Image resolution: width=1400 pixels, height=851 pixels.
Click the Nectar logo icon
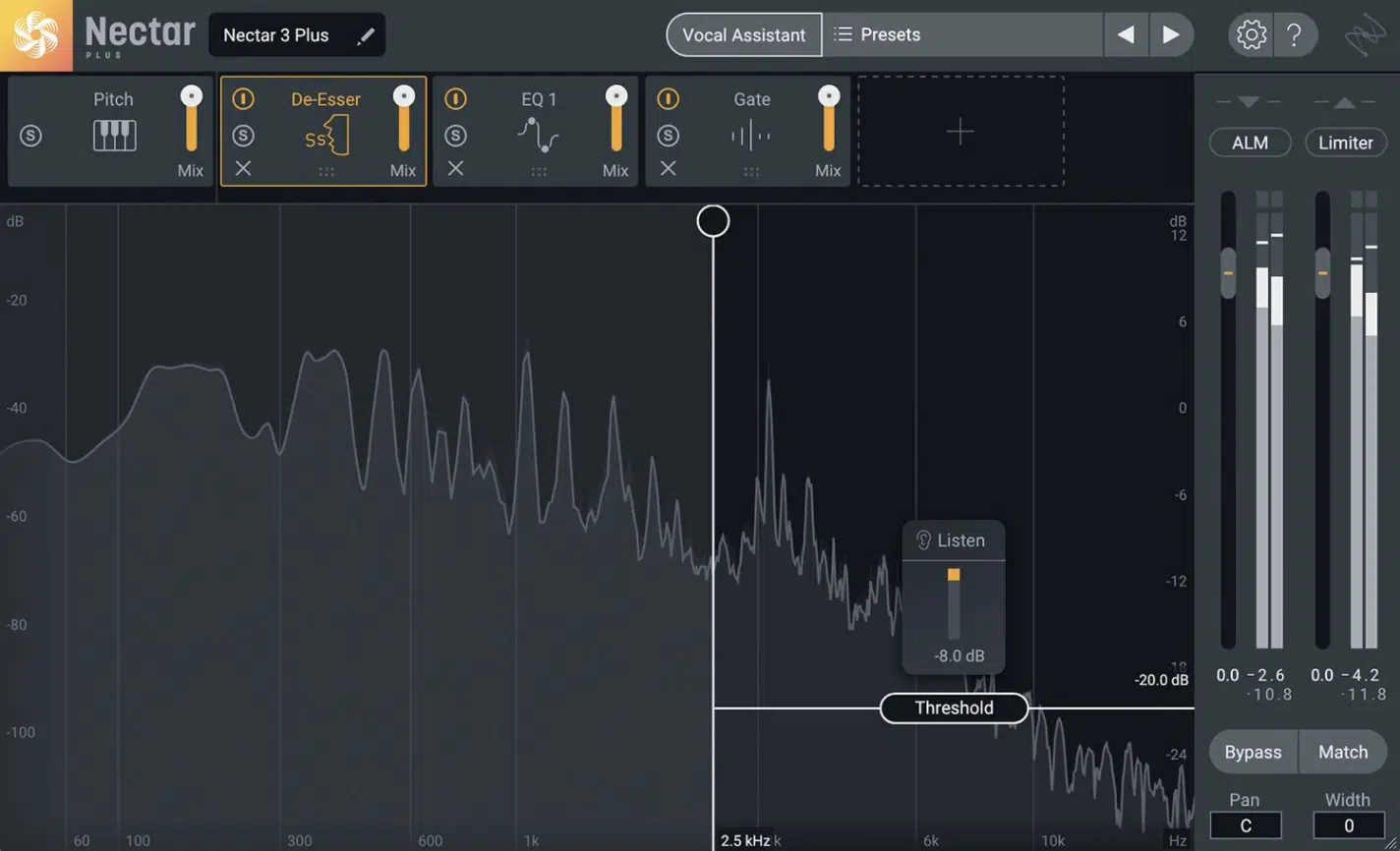coord(35,35)
